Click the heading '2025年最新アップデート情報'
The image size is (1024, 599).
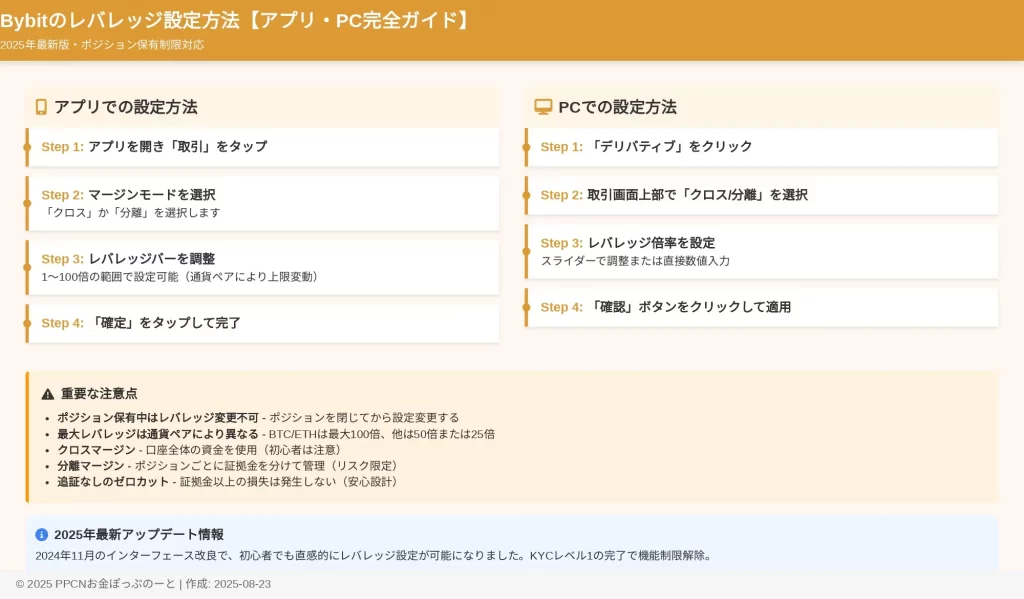click(x=139, y=534)
